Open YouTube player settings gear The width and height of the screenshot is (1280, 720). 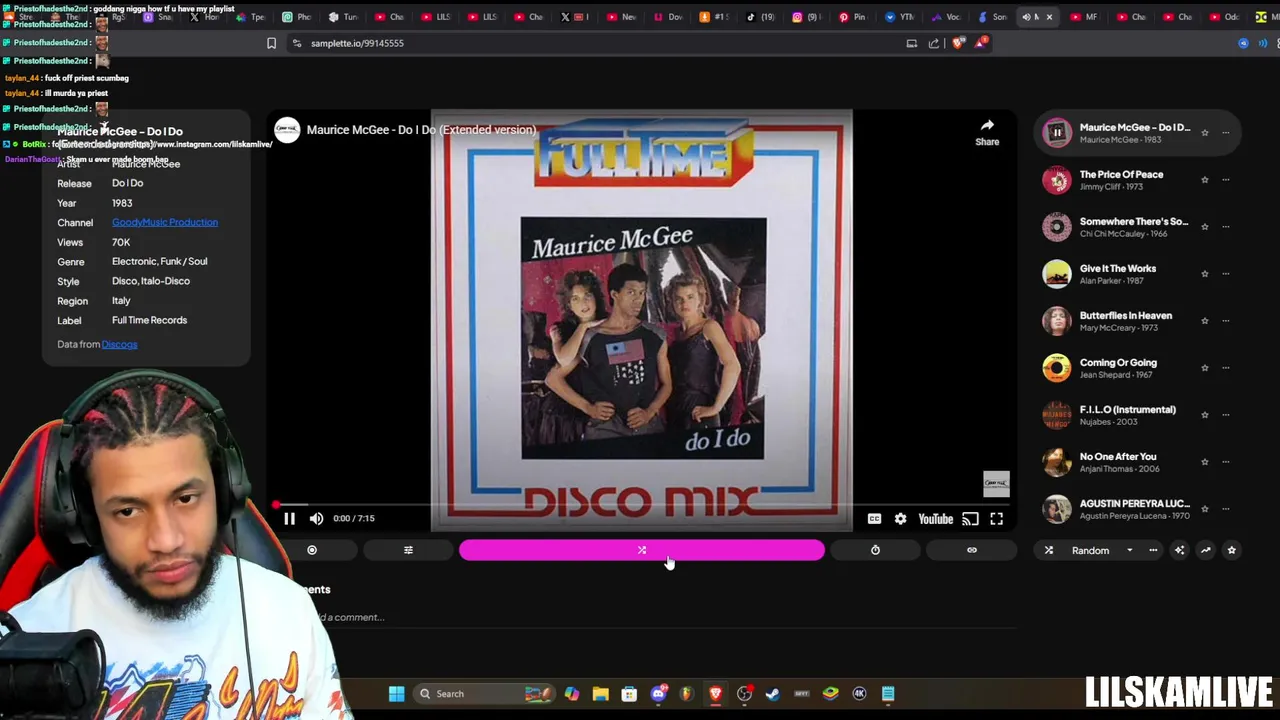[x=900, y=519]
